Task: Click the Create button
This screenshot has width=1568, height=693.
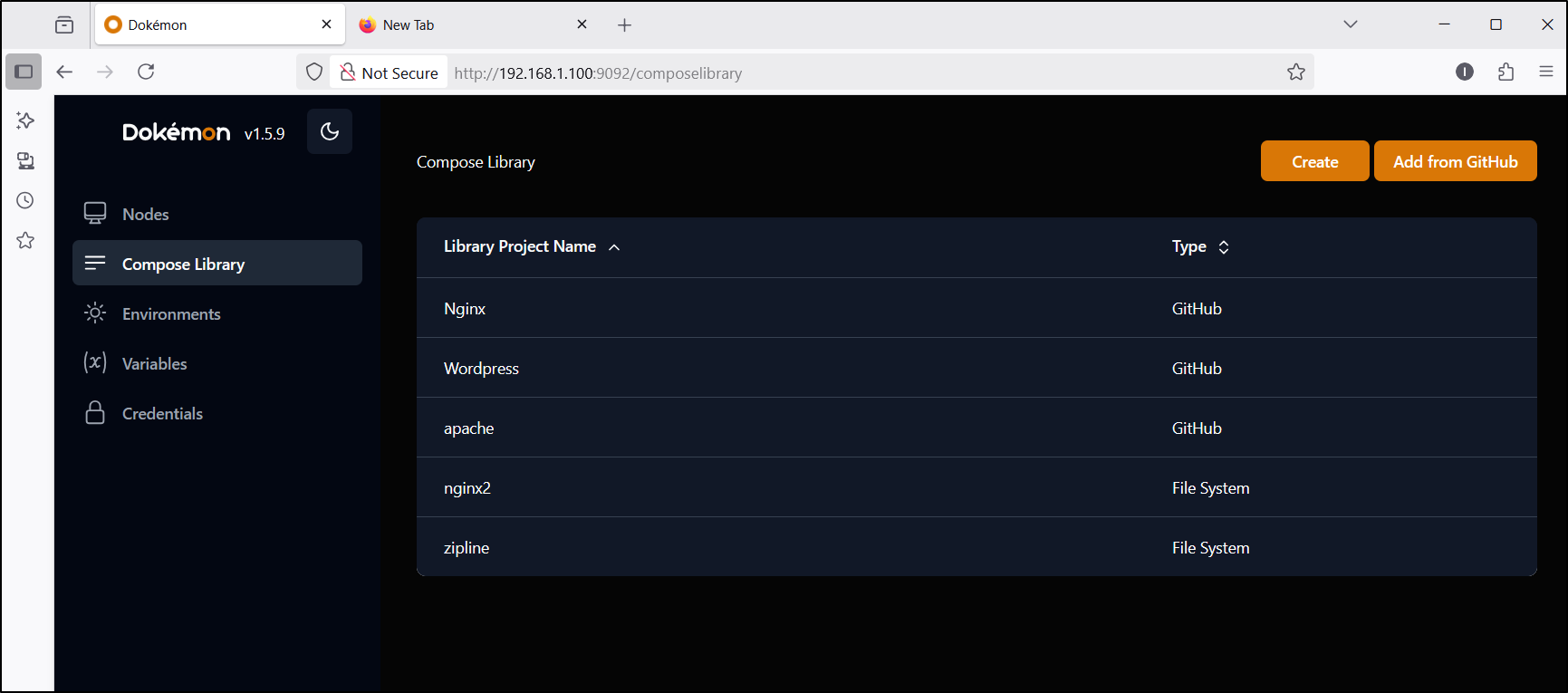Action: (1314, 161)
